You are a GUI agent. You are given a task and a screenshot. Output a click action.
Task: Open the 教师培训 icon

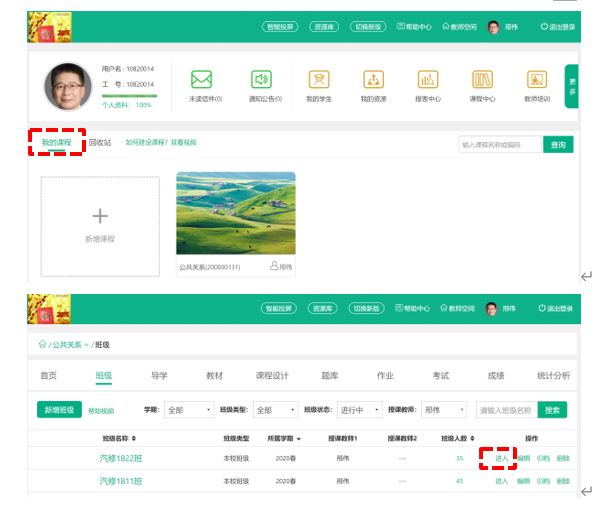pos(537,80)
